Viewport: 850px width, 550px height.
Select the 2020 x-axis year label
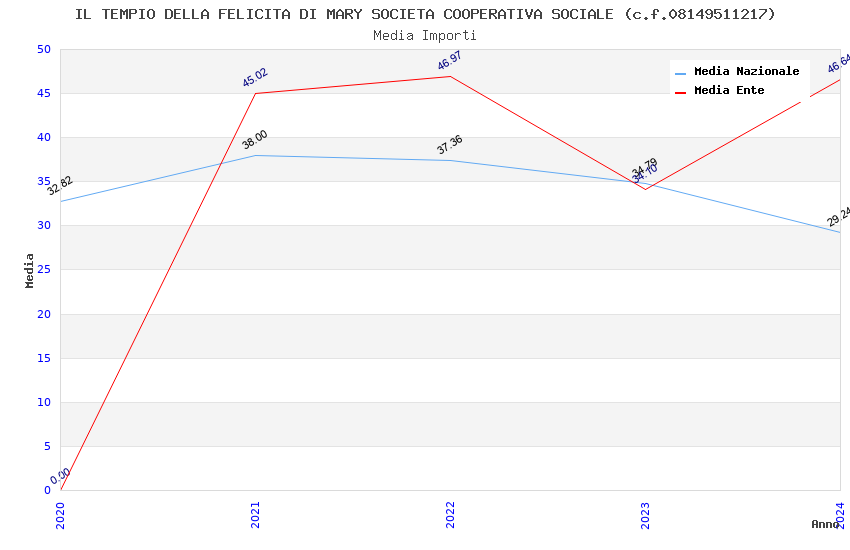(x=60, y=513)
